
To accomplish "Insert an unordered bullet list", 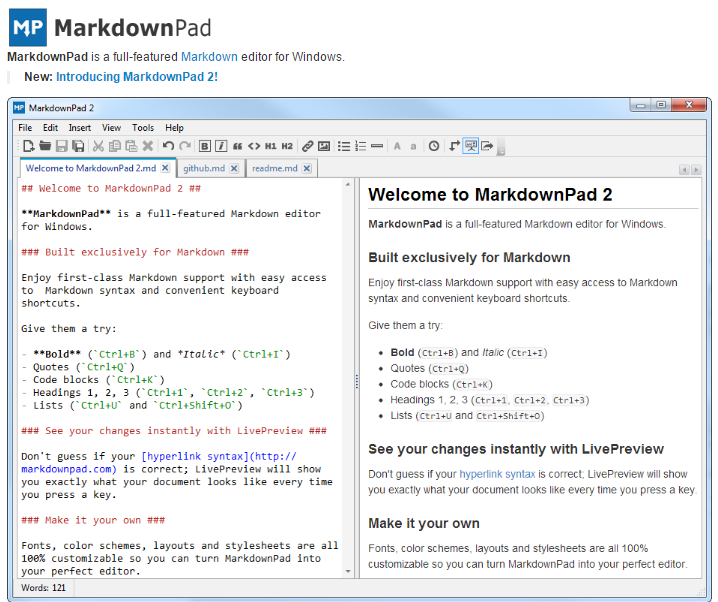I will pyautogui.click(x=344, y=146).
